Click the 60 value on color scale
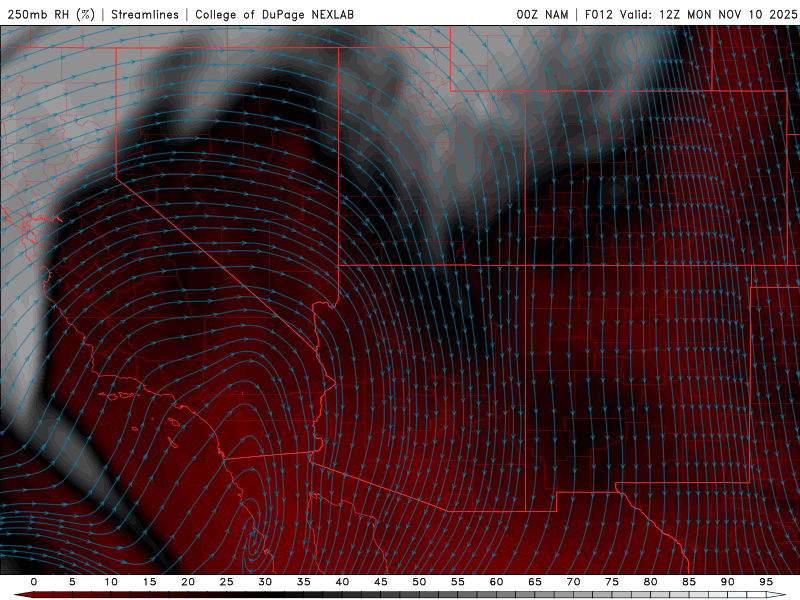Image resolution: width=800 pixels, height=600 pixels. point(496,582)
